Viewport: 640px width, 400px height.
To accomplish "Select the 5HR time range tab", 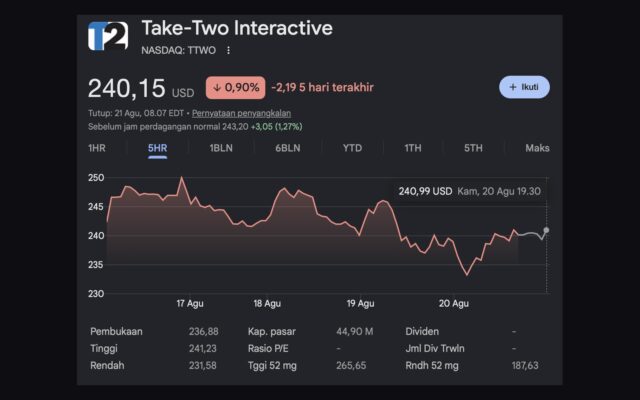I will 158,148.
